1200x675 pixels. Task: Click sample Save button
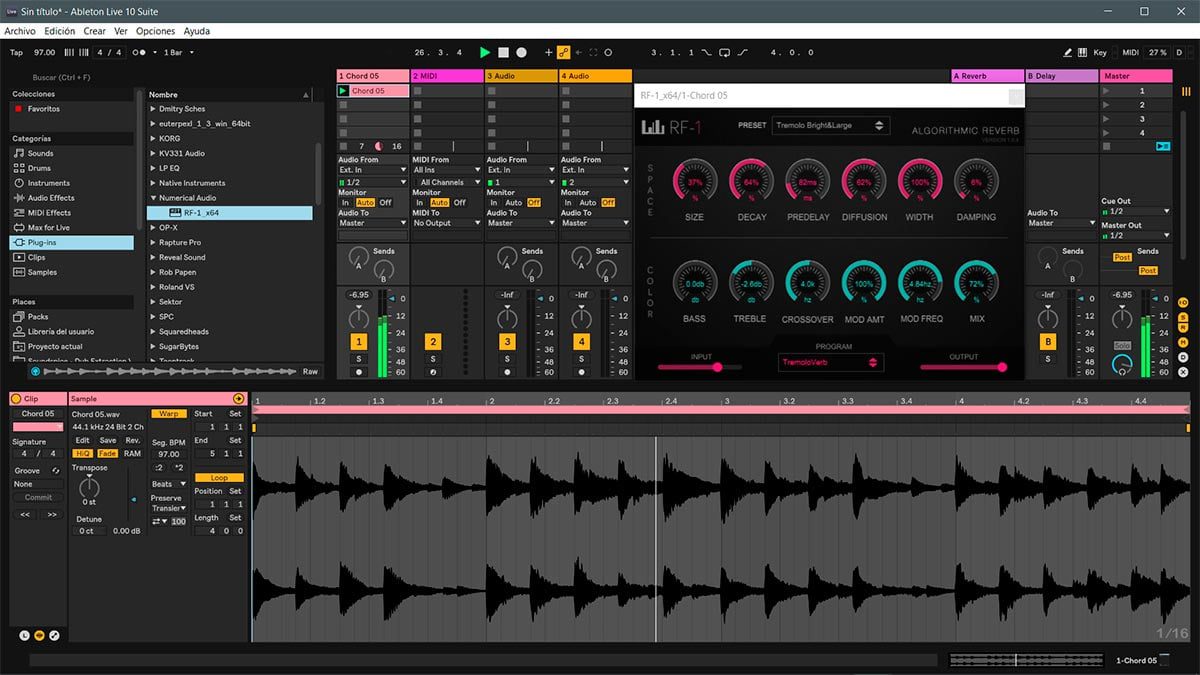pyautogui.click(x=107, y=440)
